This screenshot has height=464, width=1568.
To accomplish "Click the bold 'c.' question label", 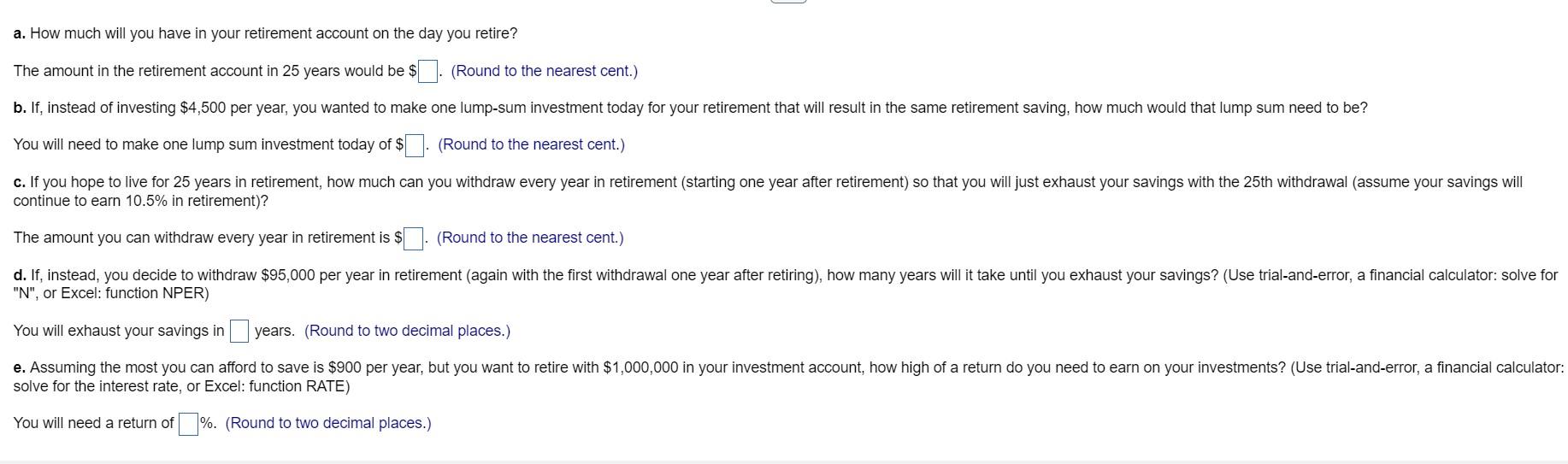I will click(x=20, y=182).
